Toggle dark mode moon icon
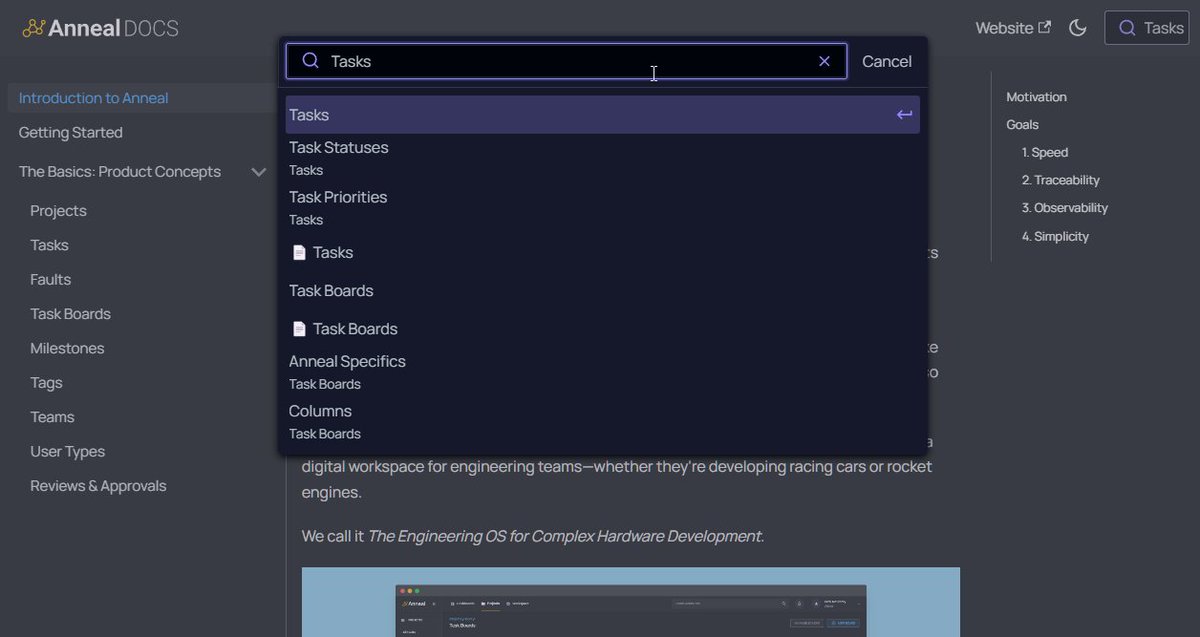This screenshot has width=1200, height=637. [1078, 28]
